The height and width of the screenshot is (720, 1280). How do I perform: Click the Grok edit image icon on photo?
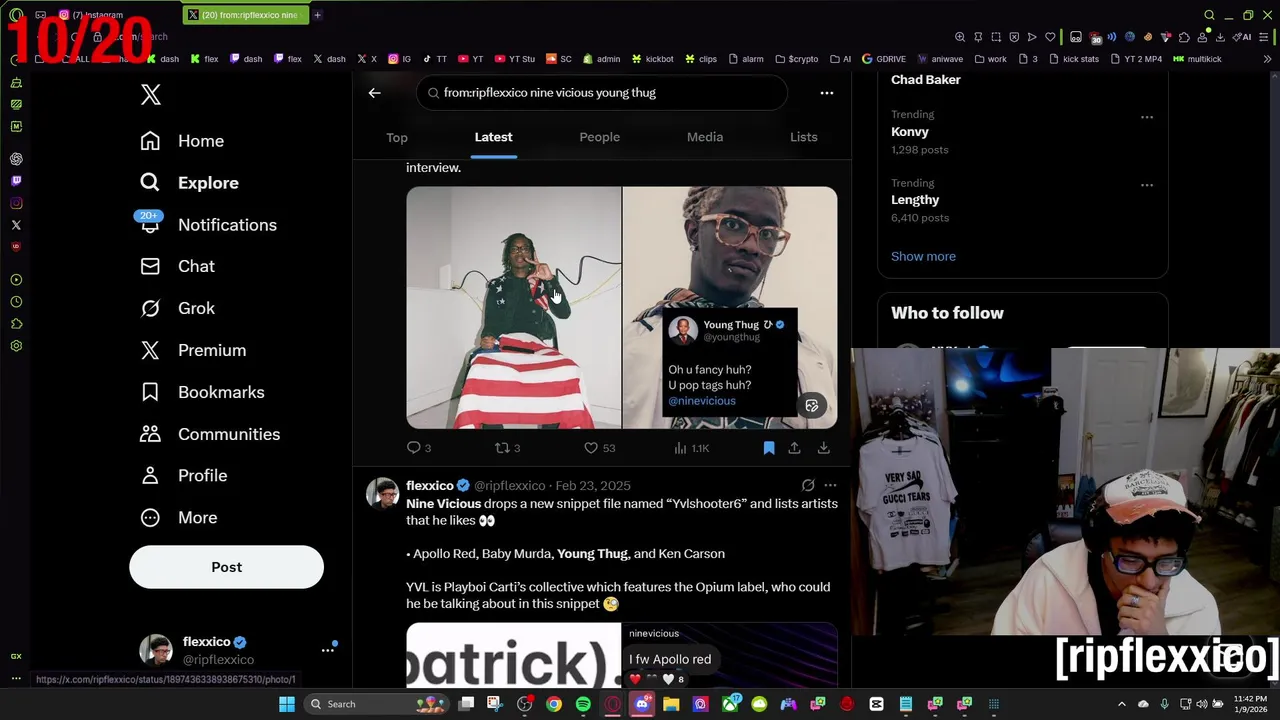[812, 406]
